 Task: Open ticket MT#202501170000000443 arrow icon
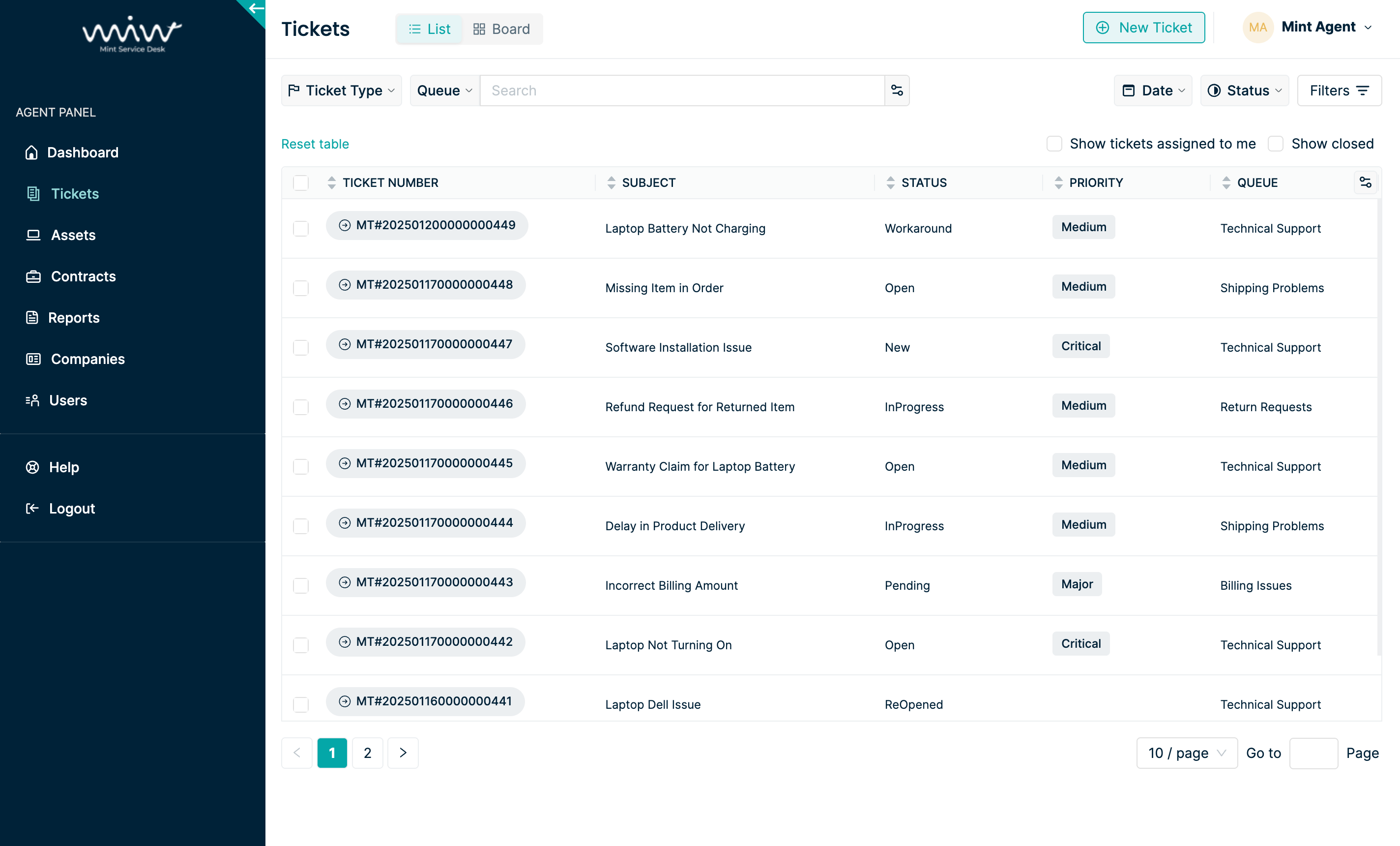point(345,582)
